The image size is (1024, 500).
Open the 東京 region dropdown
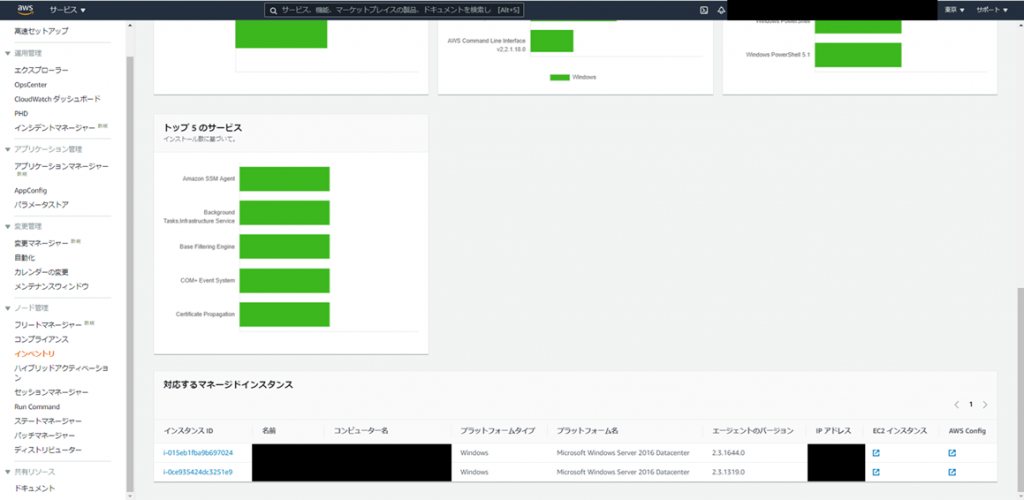click(954, 10)
